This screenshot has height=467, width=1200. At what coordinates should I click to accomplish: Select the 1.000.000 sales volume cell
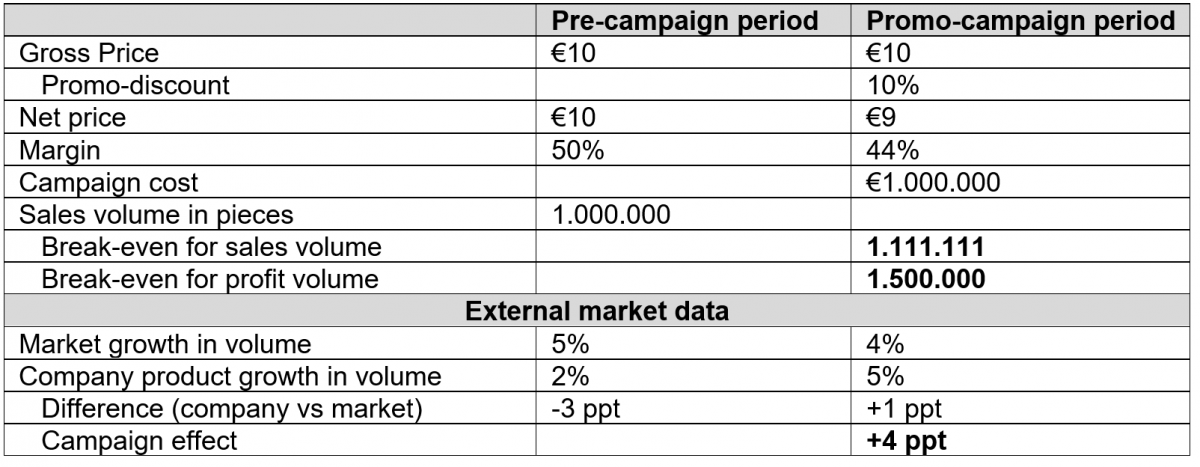pos(699,214)
